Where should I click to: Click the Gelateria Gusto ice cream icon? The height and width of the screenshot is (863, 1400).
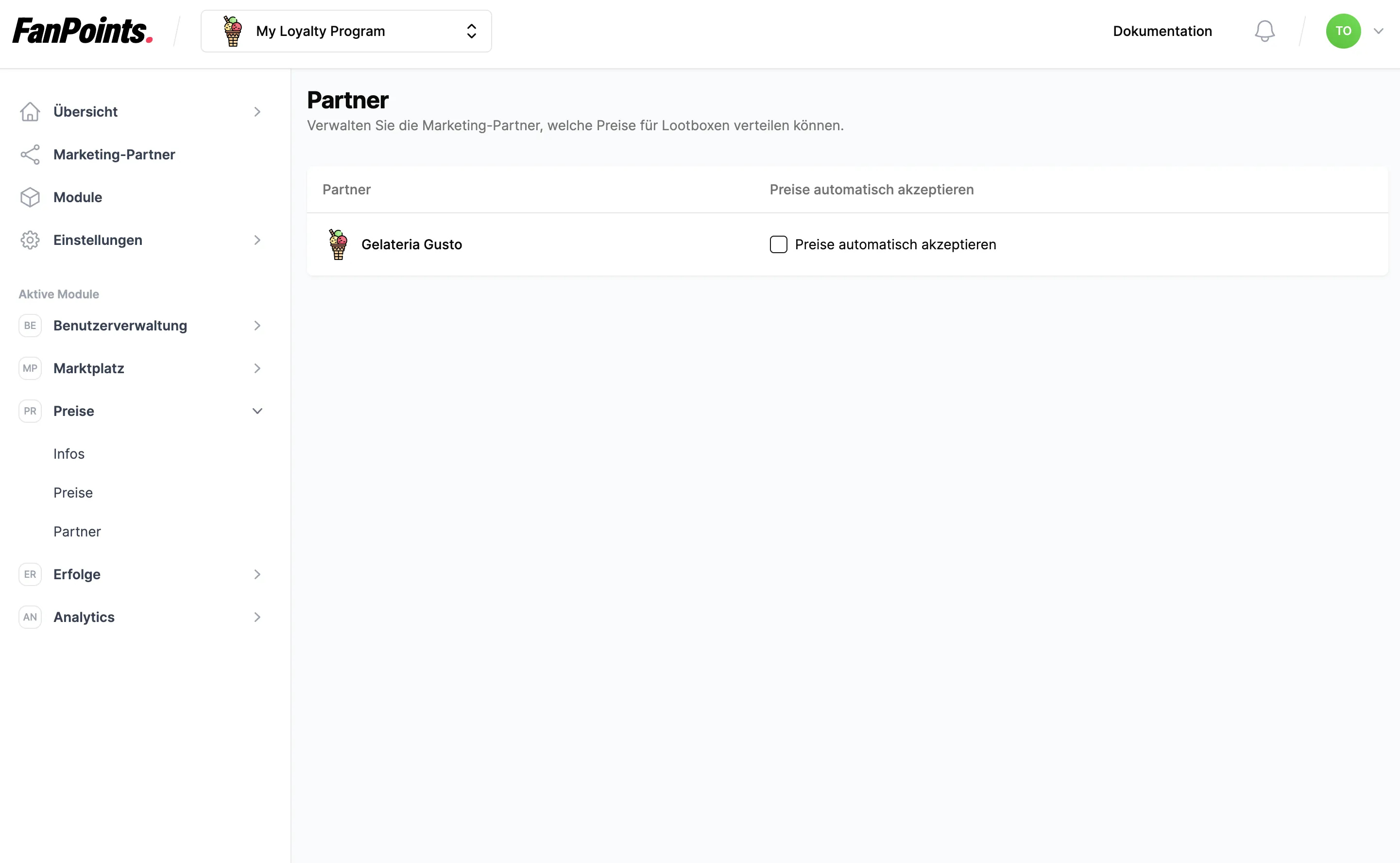(x=338, y=244)
